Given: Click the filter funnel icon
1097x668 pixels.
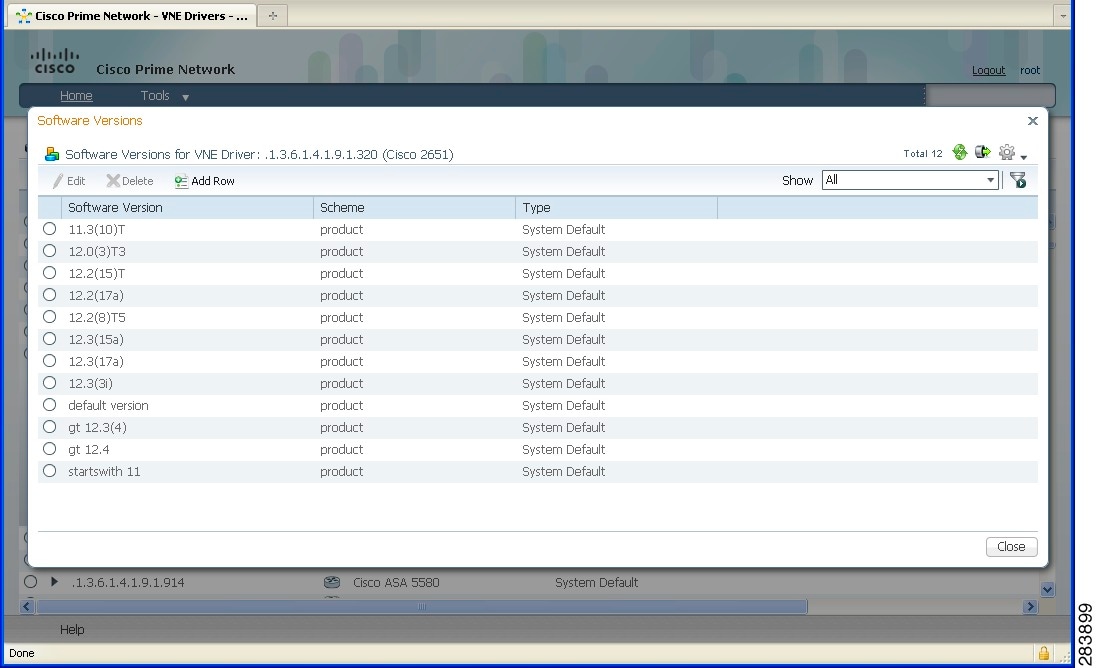Looking at the screenshot, I should (x=1018, y=180).
